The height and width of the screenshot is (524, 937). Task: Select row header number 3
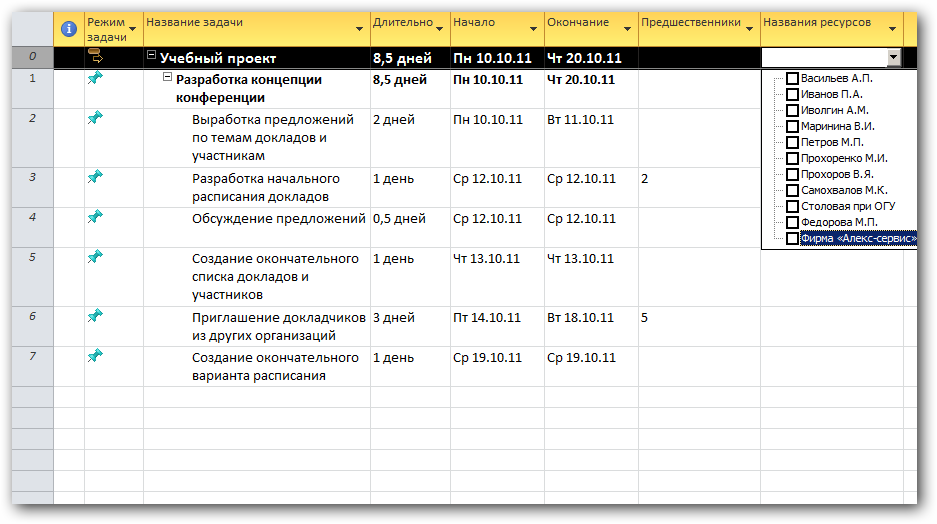[x=32, y=188]
